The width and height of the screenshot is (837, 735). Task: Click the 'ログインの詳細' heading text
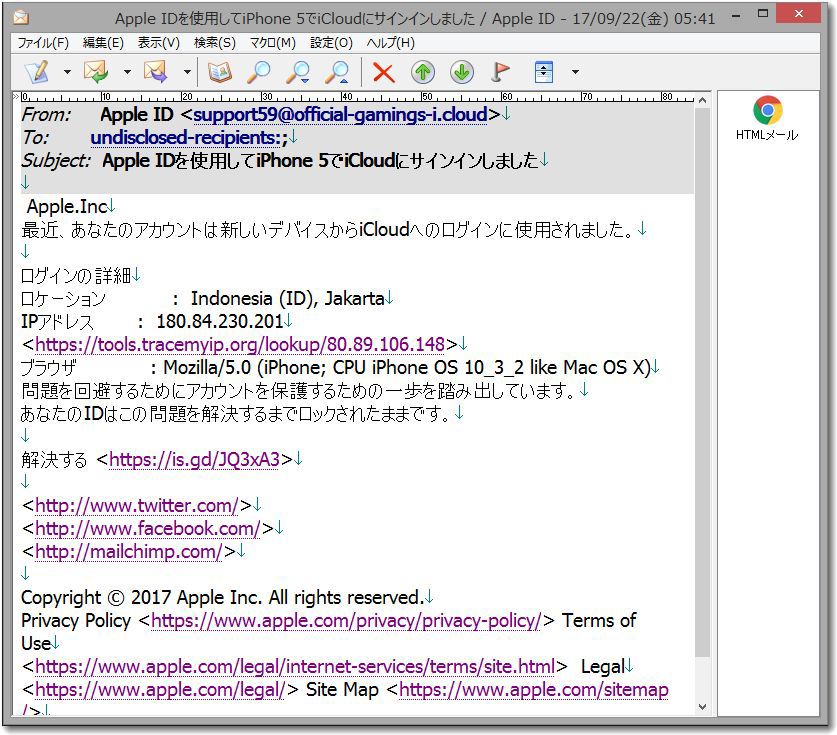(76, 275)
